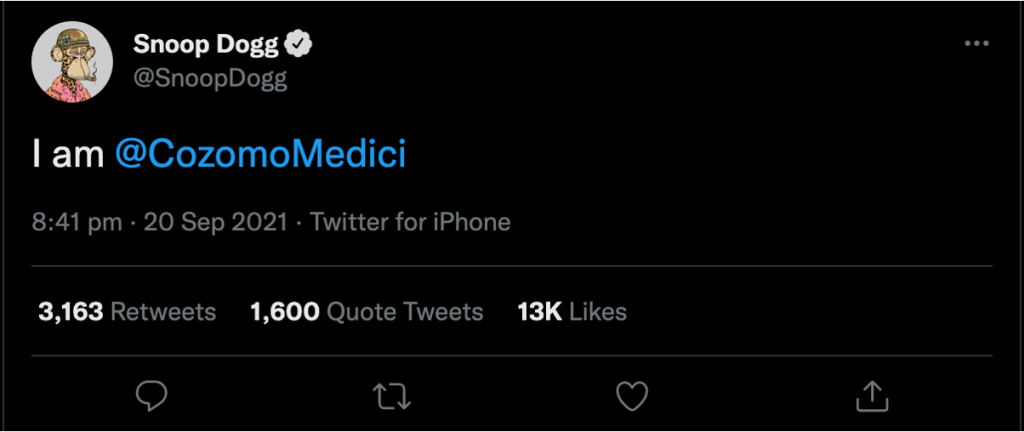This screenshot has height=432, width=1024.
Task: Click the blue verified badge beside Snoop Dogg
Action: point(299,43)
